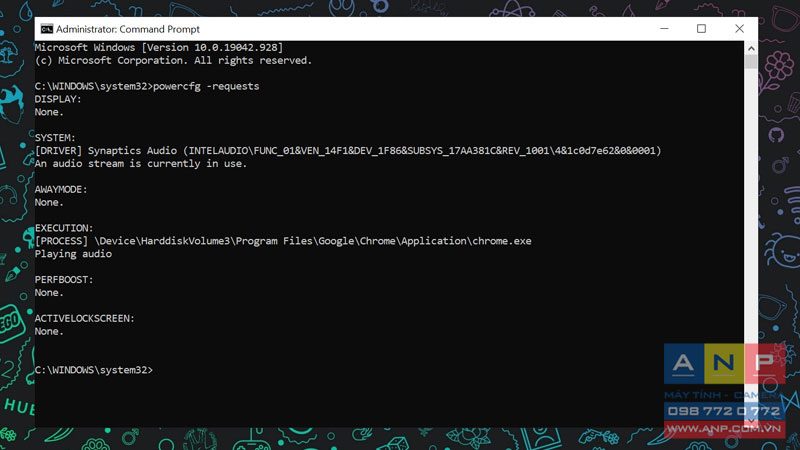Click the scrollbar up arrow
This screenshot has height=450, width=800.
click(x=751, y=48)
